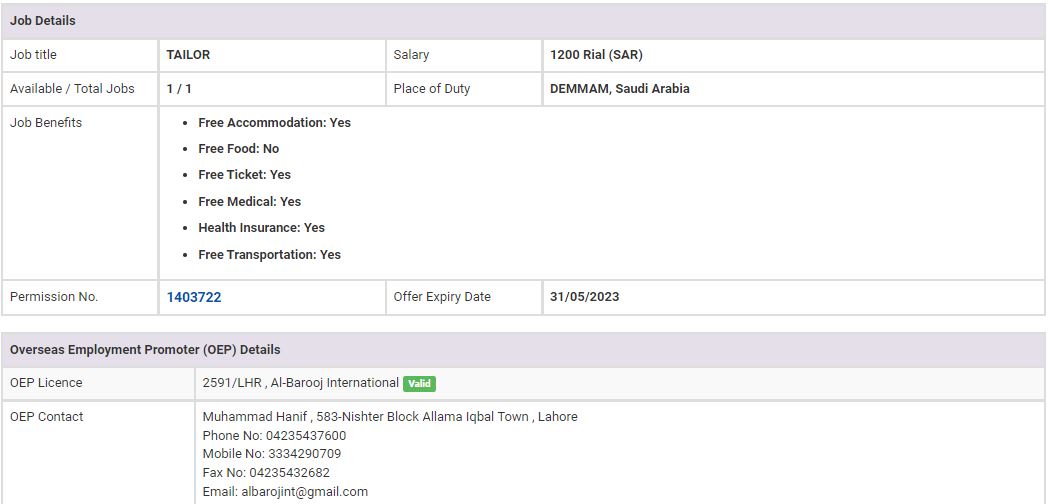Click the Available / Total Jobs value 1 / 1
Image resolution: width=1048 pixels, height=504 pixels.
click(x=179, y=89)
